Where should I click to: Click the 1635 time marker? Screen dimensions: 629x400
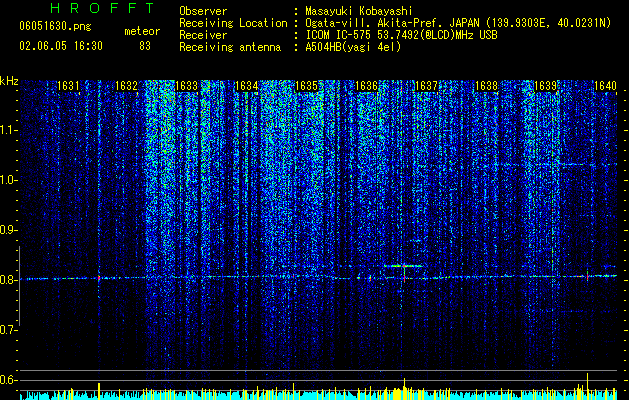coord(306,86)
